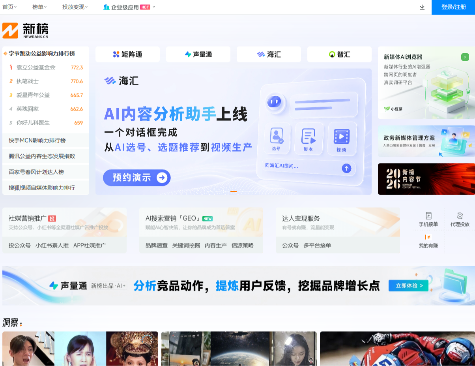Click the video film icon in the banner
Image resolution: width=475 pixels, height=366 pixels.
(341, 136)
